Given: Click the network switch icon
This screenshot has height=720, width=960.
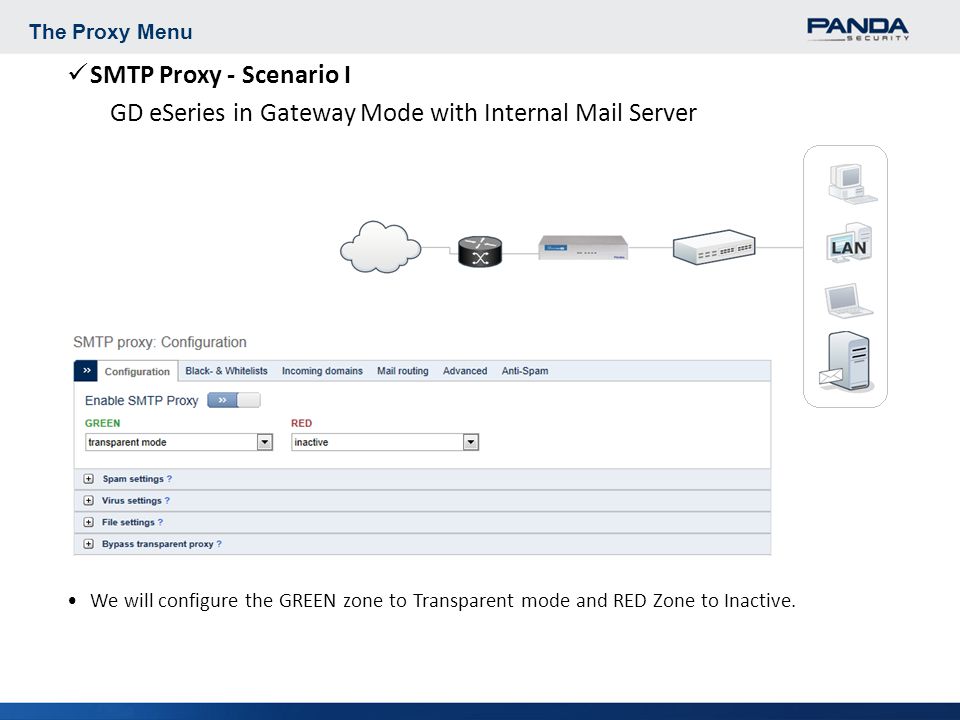Looking at the screenshot, I should [x=714, y=247].
